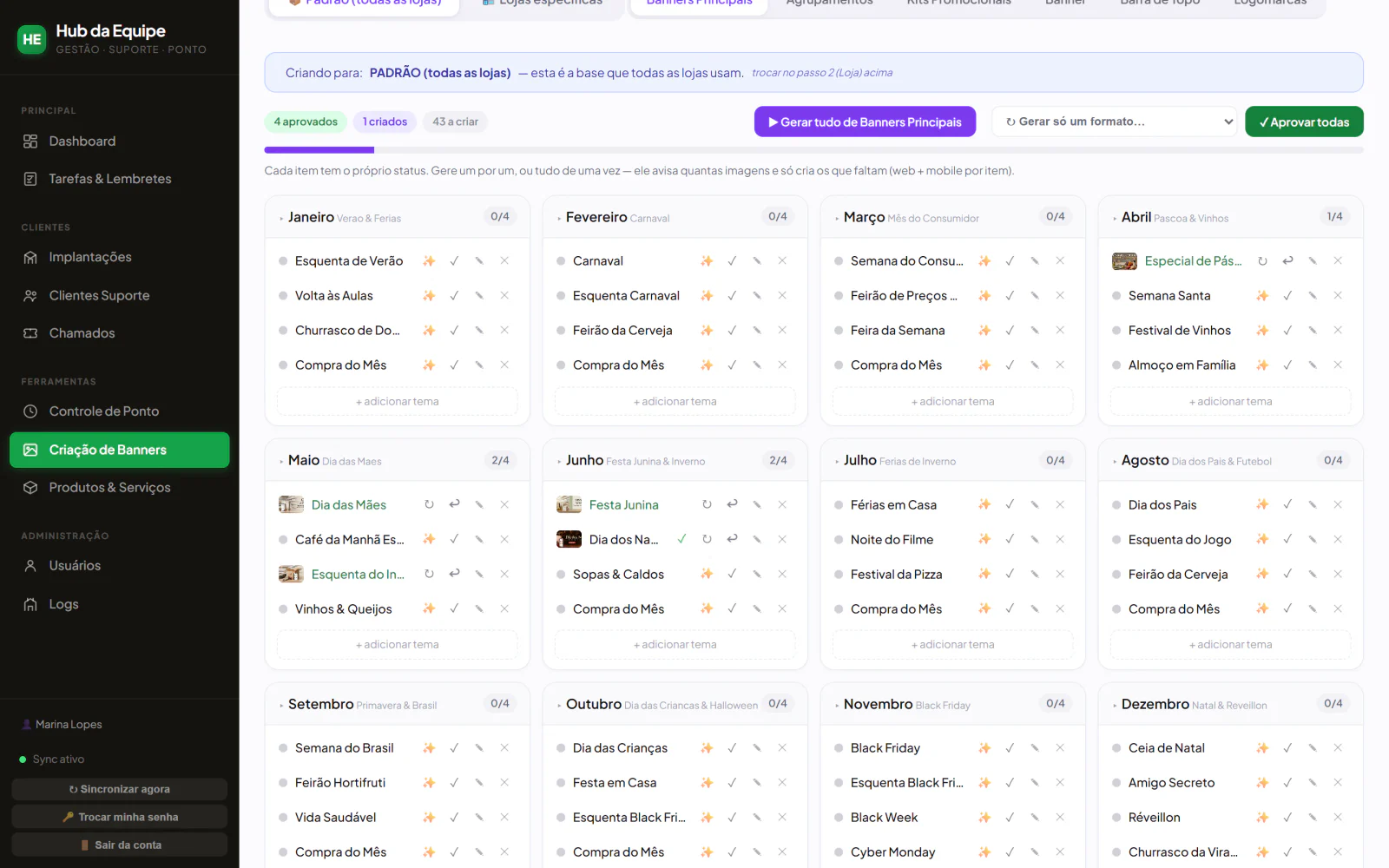
Task: Generate Black Friday banner using sparkle icon
Action: tap(984, 748)
